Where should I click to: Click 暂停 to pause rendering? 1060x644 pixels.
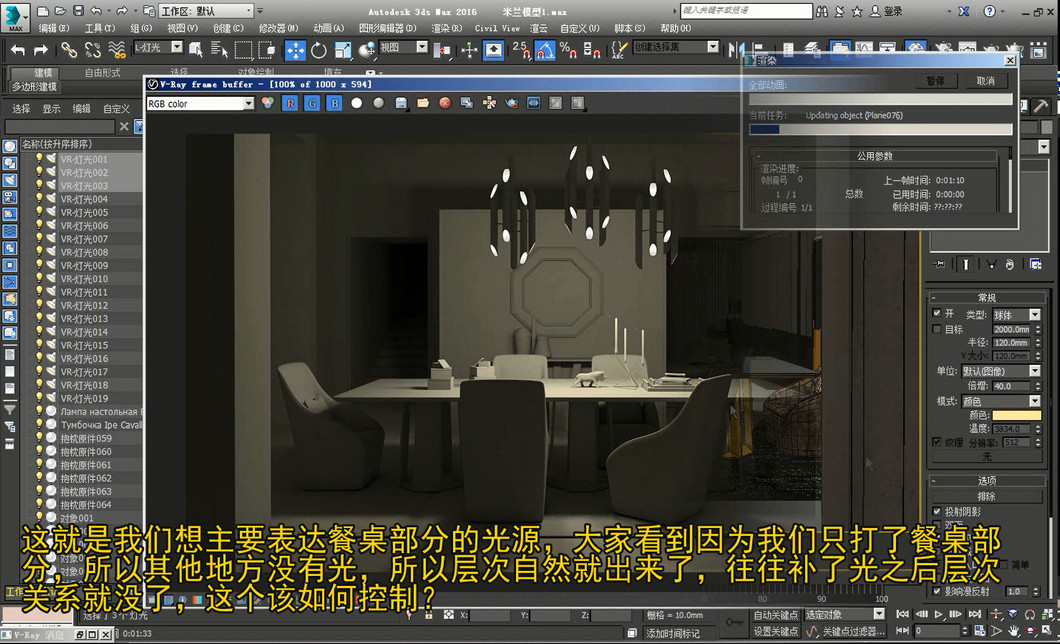[x=935, y=80]
